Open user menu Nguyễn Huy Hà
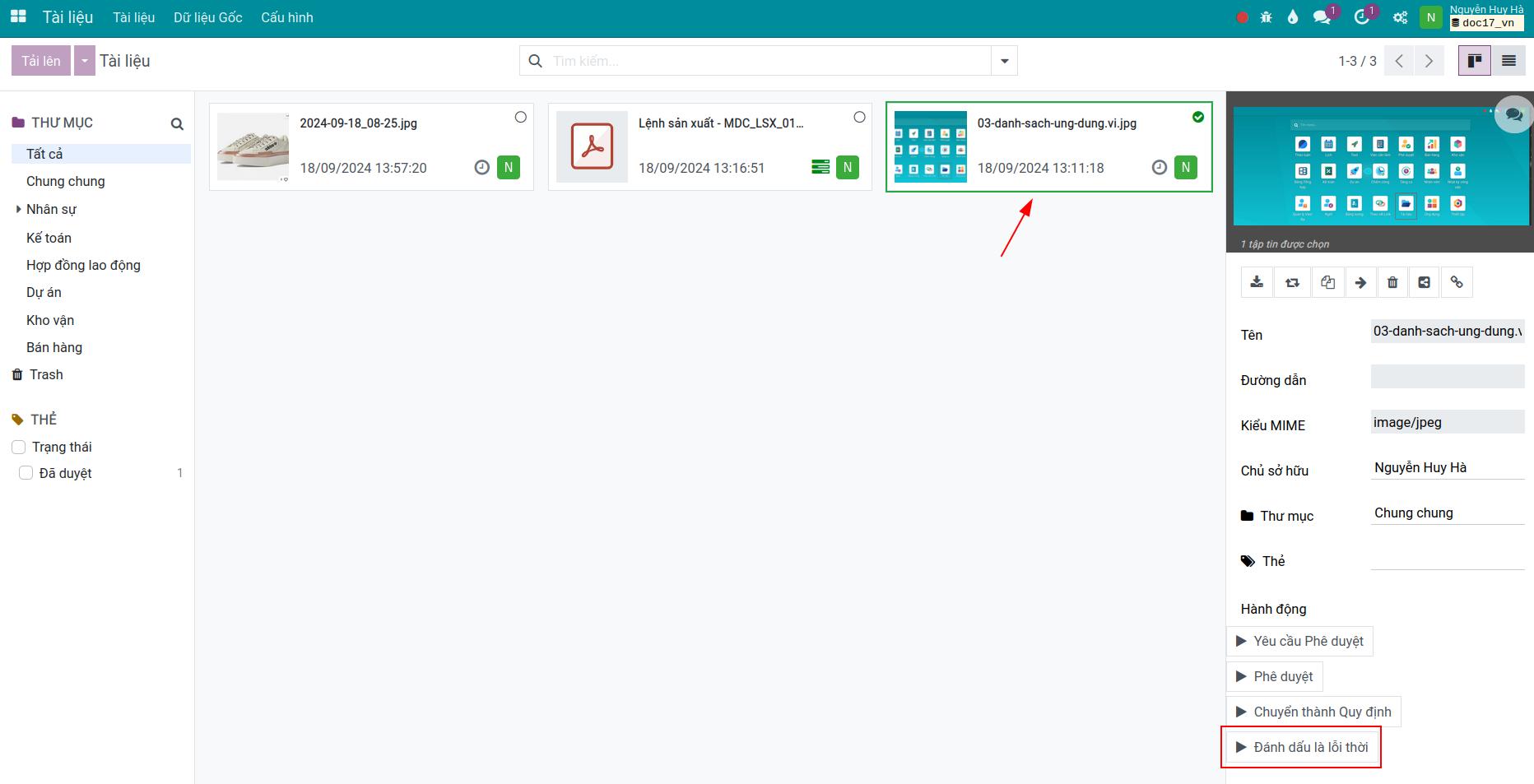The width and height of the screenshot is (1534, 784). click(x=1473, y=17)
